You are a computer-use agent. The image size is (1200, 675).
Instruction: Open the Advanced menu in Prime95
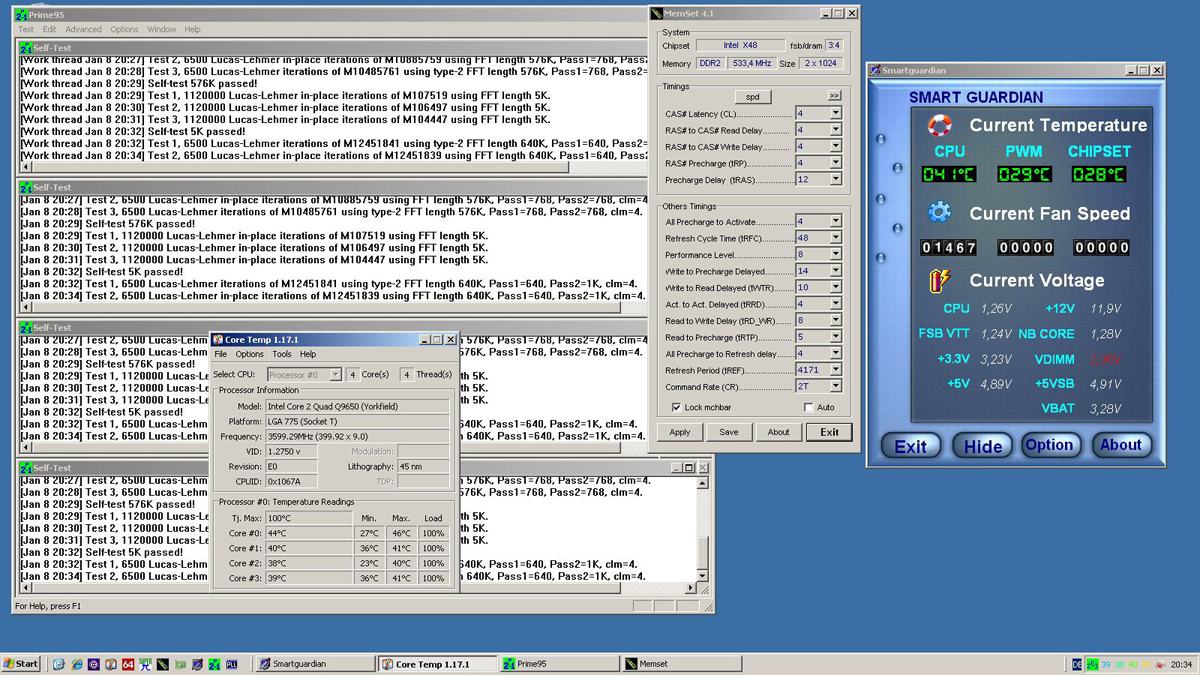(83, 30)
